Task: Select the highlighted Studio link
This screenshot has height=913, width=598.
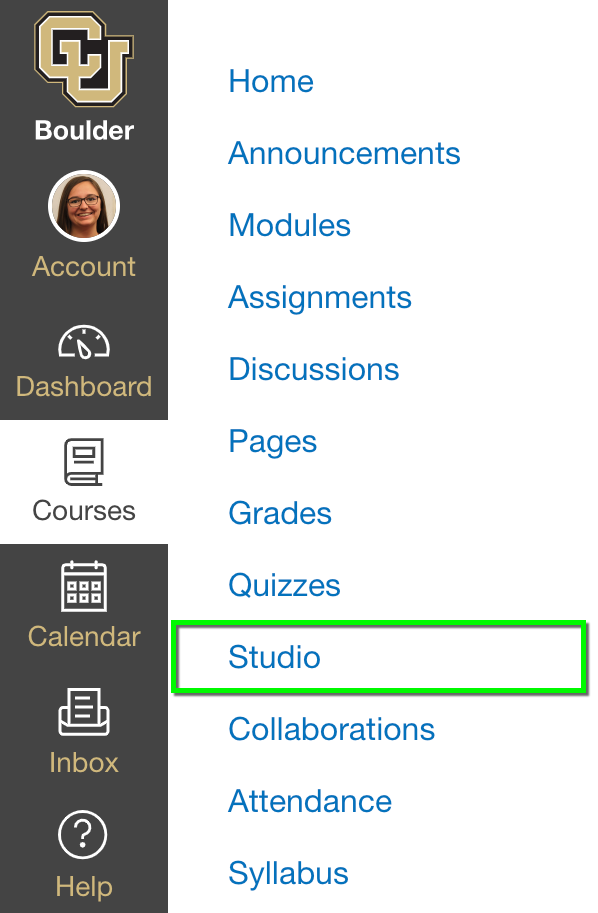Action: click(x=274, y=657)
